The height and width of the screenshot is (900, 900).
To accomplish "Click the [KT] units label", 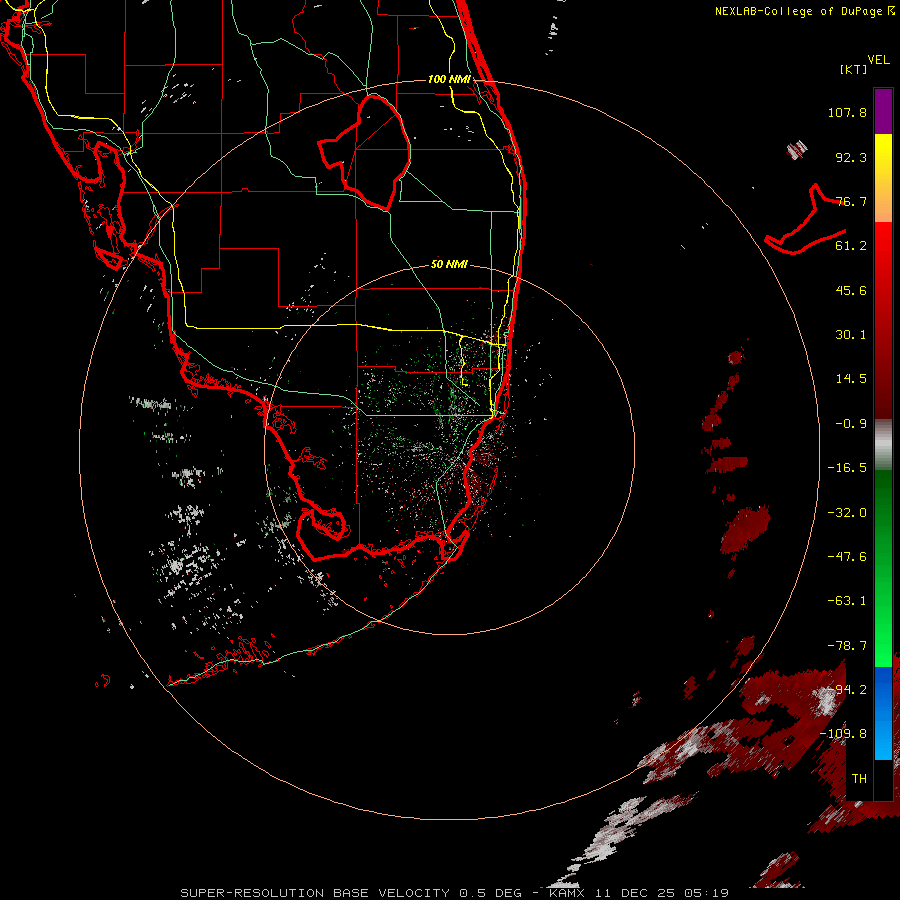I will 854,69.
